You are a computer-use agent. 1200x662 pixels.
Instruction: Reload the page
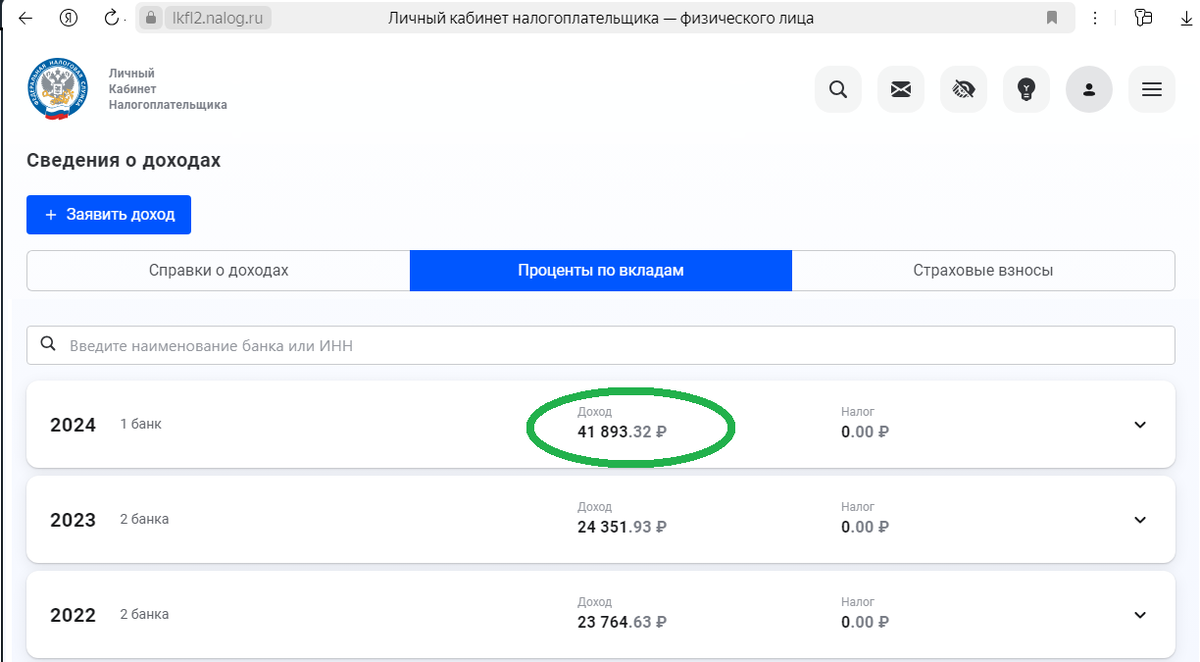tap(111, 18)
